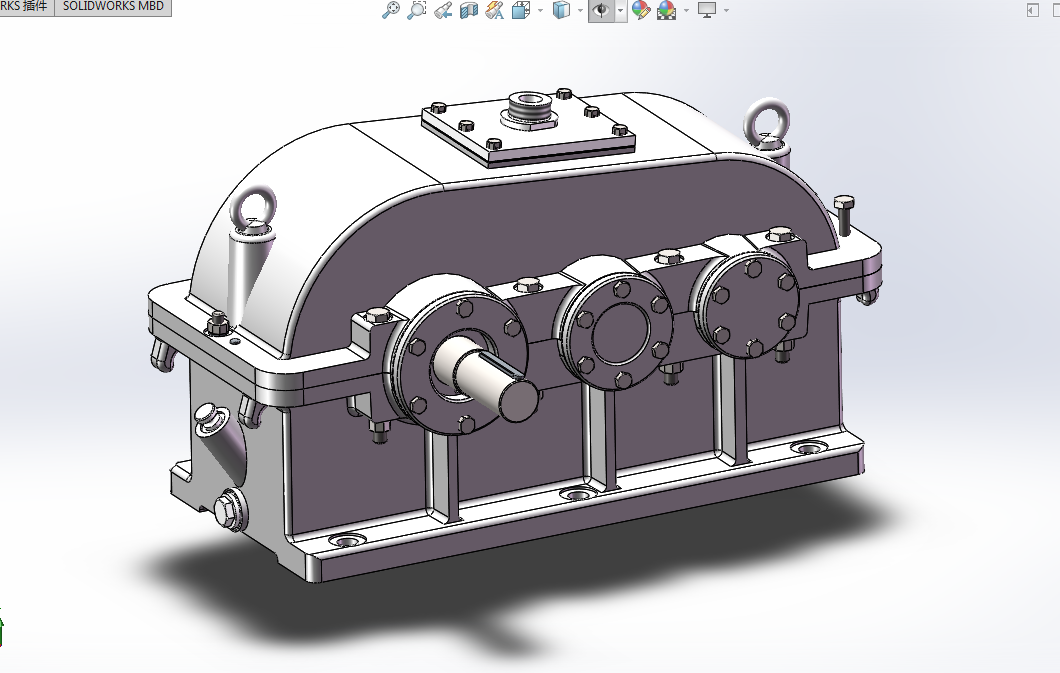Expand the Display Style dropdown arrow
The width and height of the screenshot is (1060, 673).
click(x=580, y=10)
